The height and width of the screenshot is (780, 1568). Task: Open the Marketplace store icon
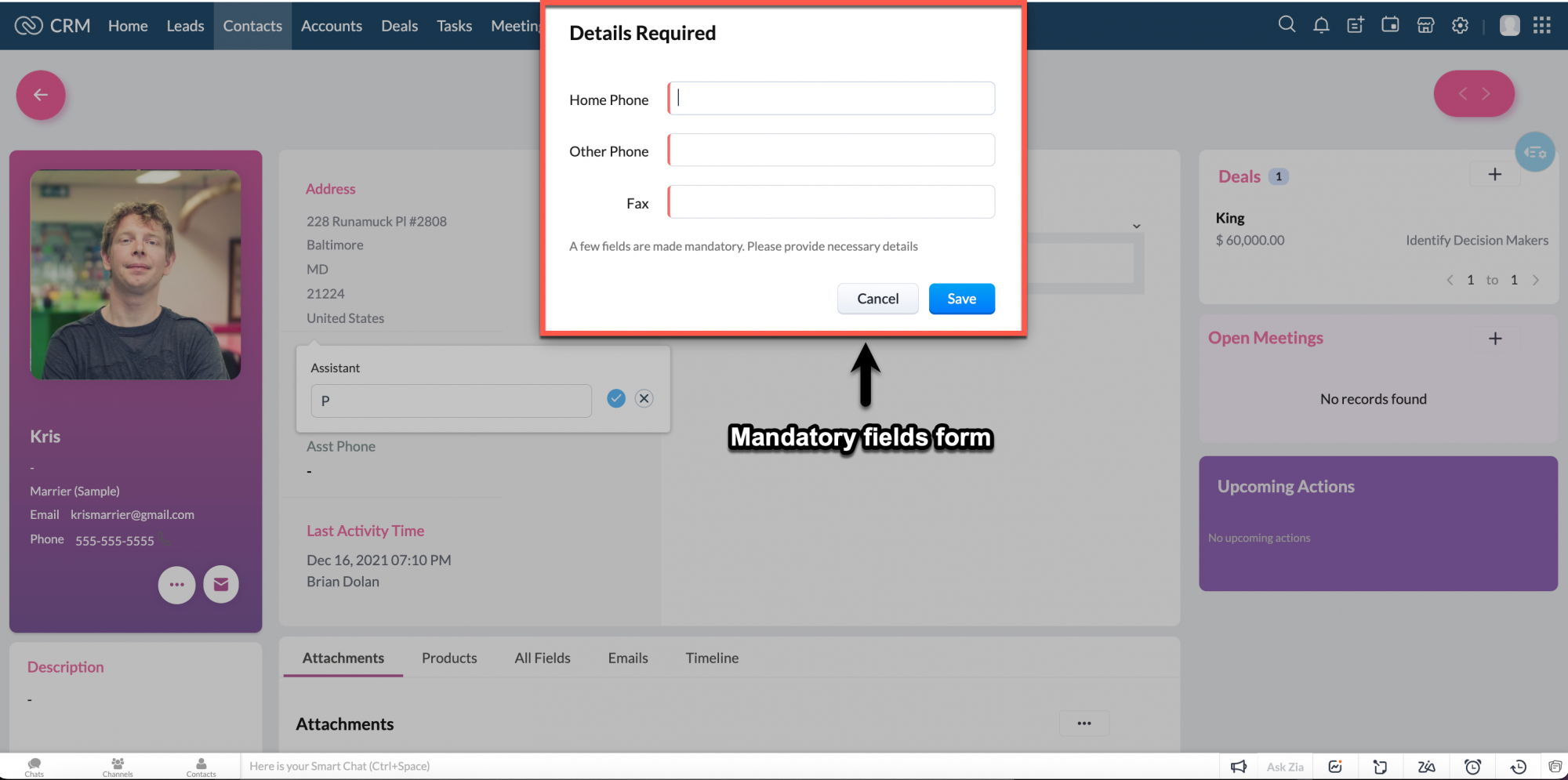[x=1425, y=24]
